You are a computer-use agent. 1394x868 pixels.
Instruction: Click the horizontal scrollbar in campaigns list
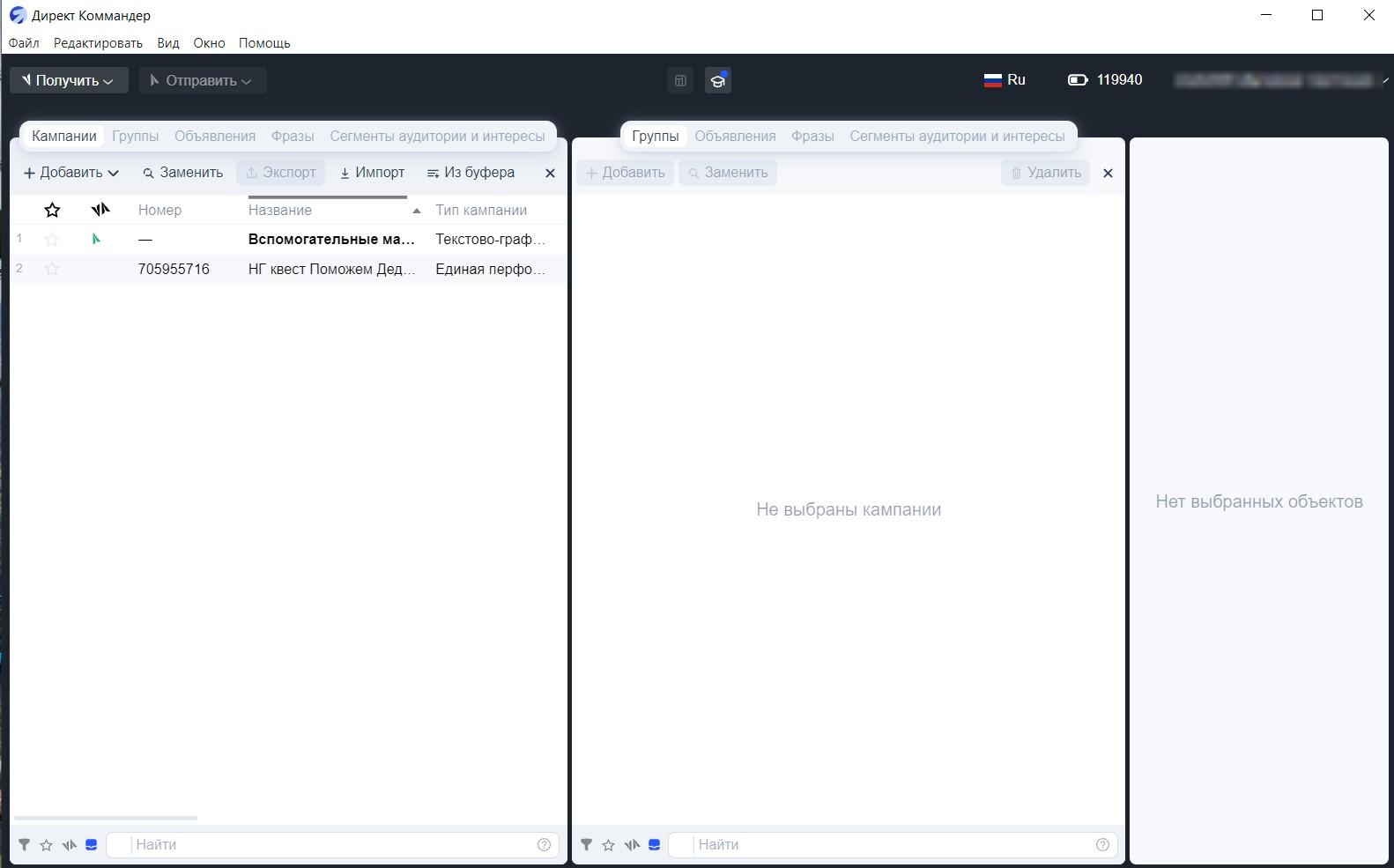[x=106, y=818]
